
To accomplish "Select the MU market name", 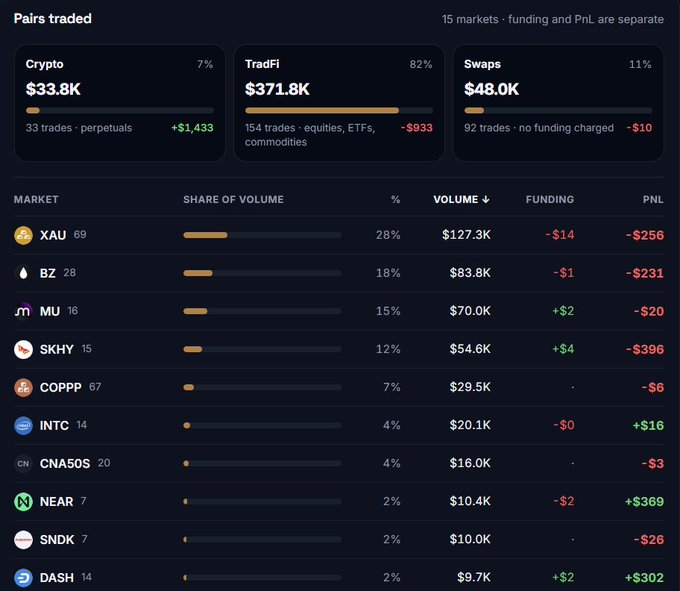I will click(x=50, y=311).
